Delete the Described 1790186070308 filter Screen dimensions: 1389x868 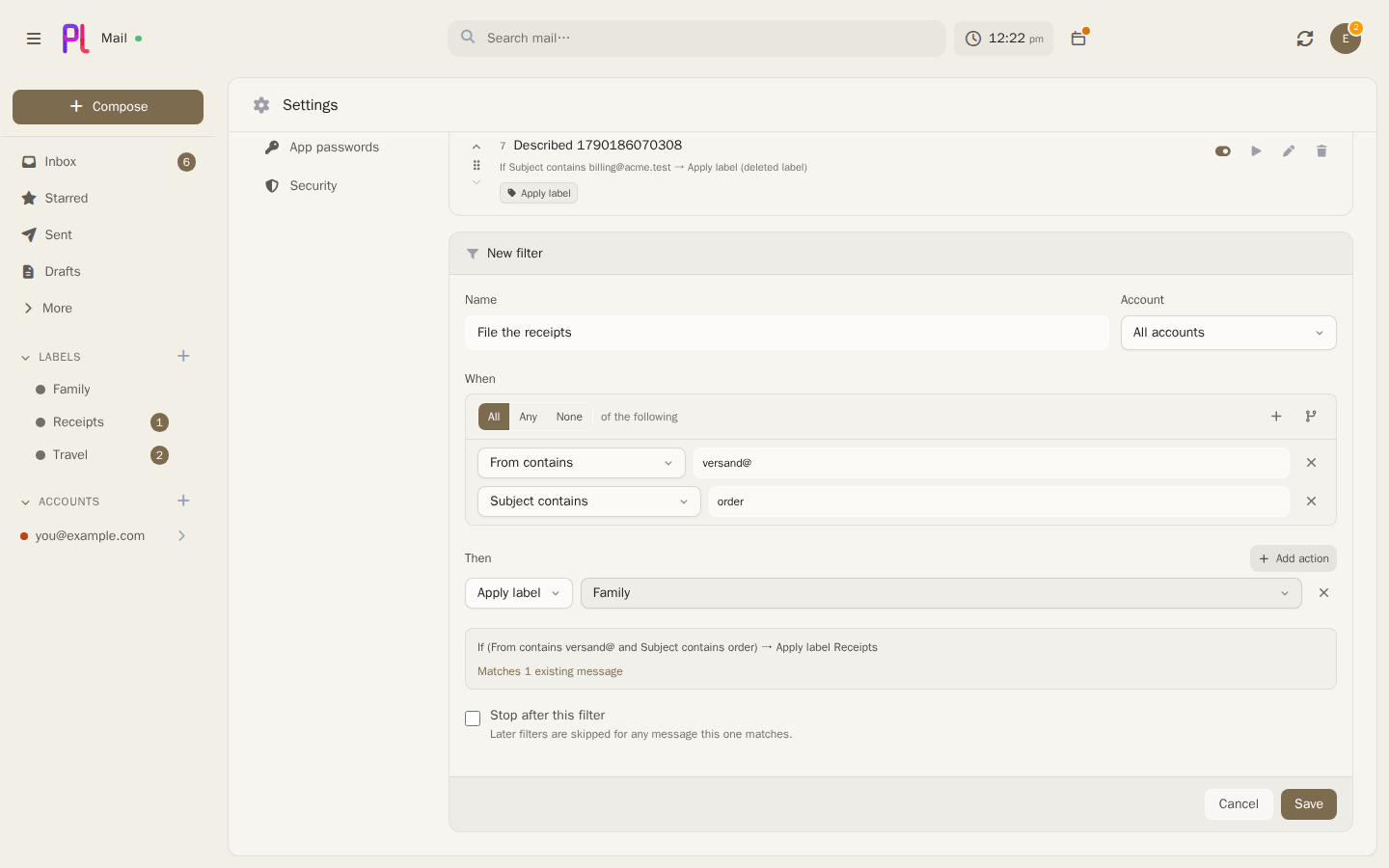(x=1321, y=151)
